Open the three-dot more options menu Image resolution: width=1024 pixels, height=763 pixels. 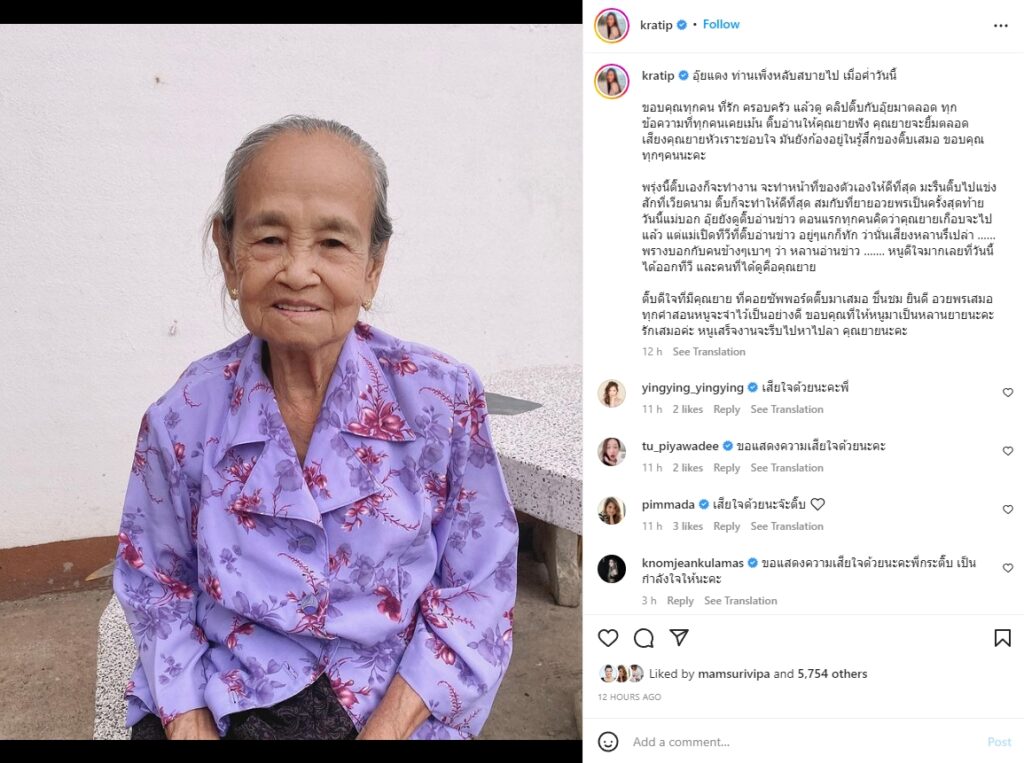point(1000,25)
